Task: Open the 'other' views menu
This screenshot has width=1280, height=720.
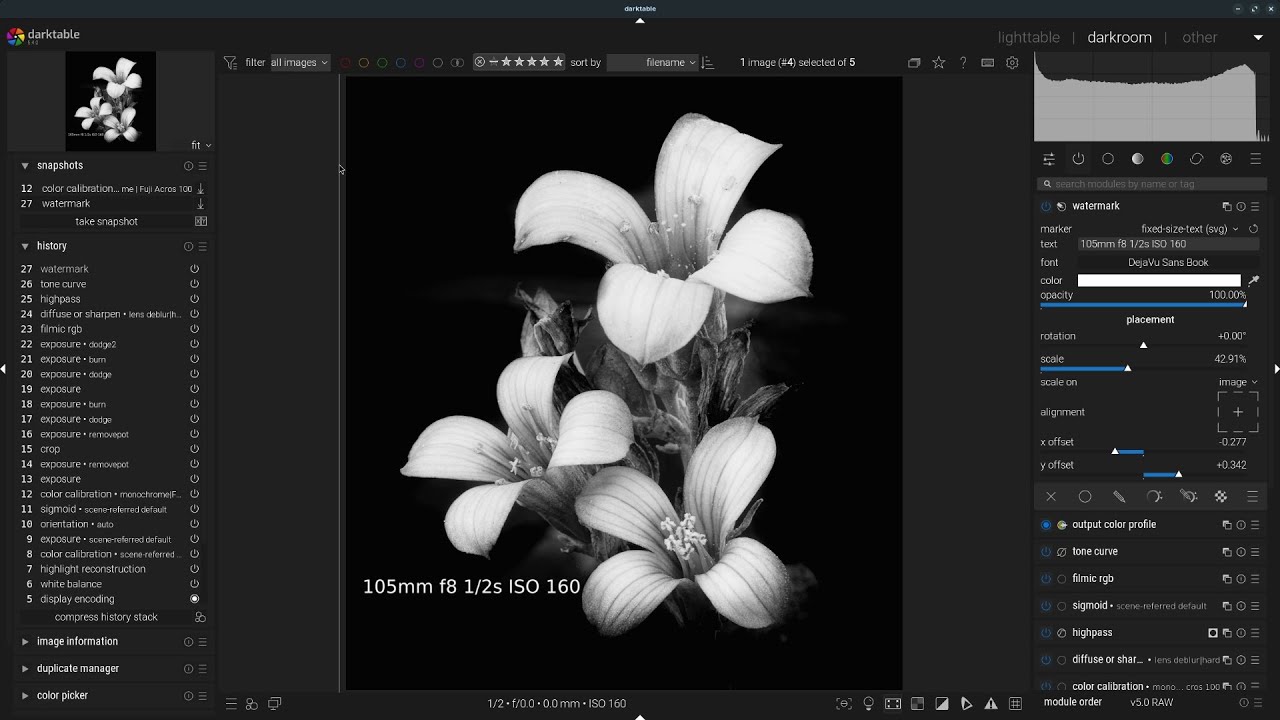Action: pos(1200,37)
